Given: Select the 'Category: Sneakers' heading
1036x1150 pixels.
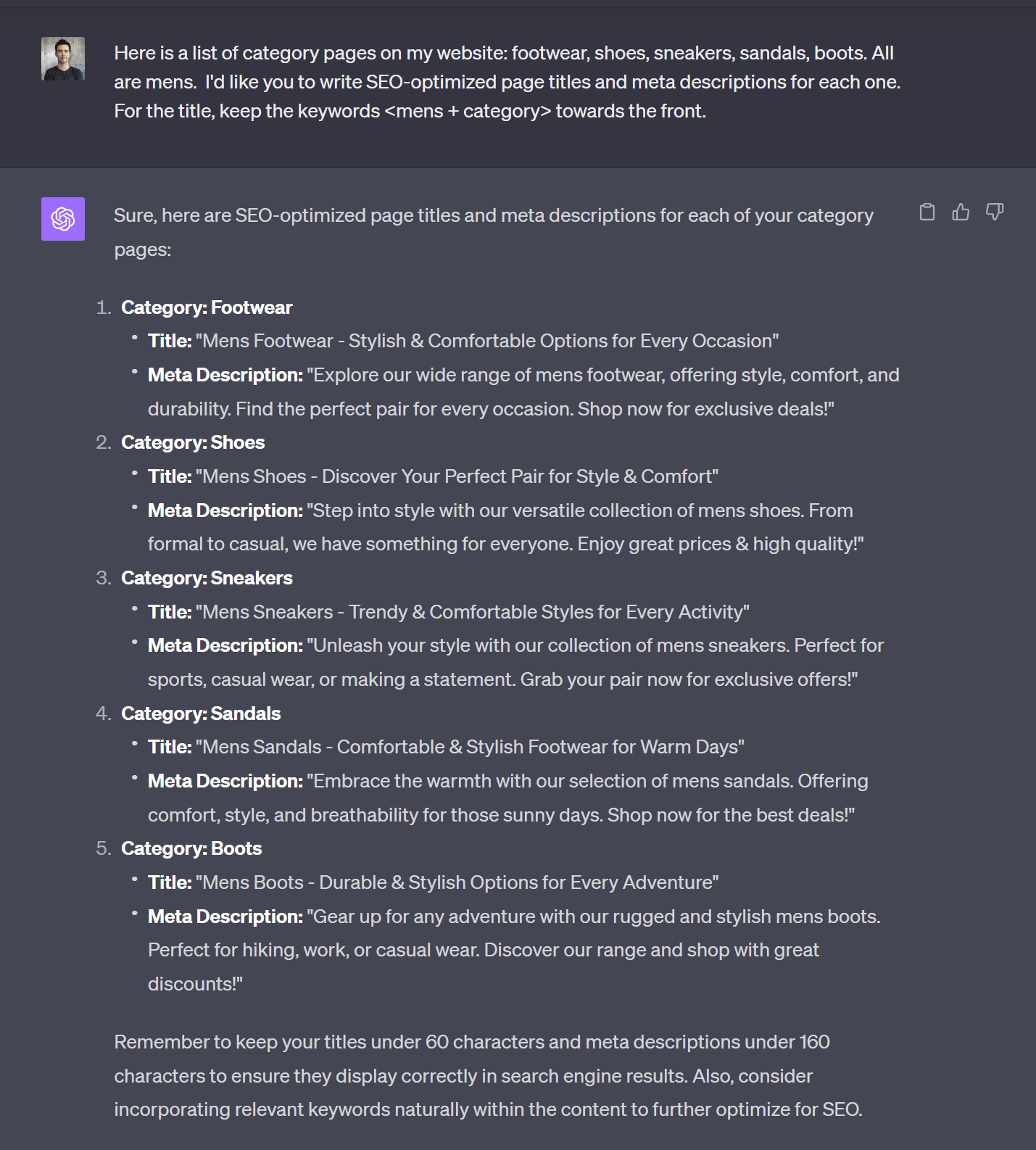Looking at the screenshot, I should [x=207, y=578].
